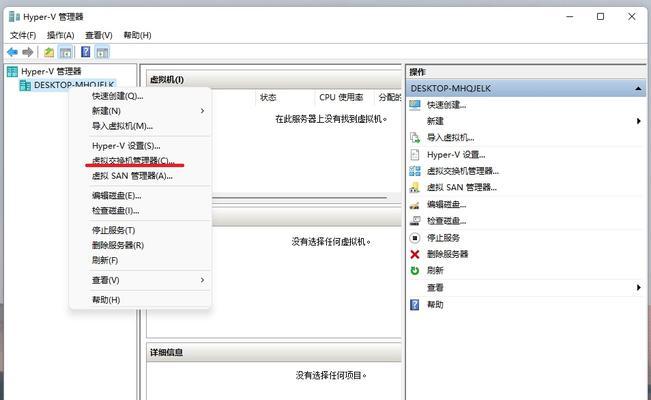This screenshot has width=651, height=400.
Task: Click the Hyper-V title bar app icon
Action: [x=14, y=17]
